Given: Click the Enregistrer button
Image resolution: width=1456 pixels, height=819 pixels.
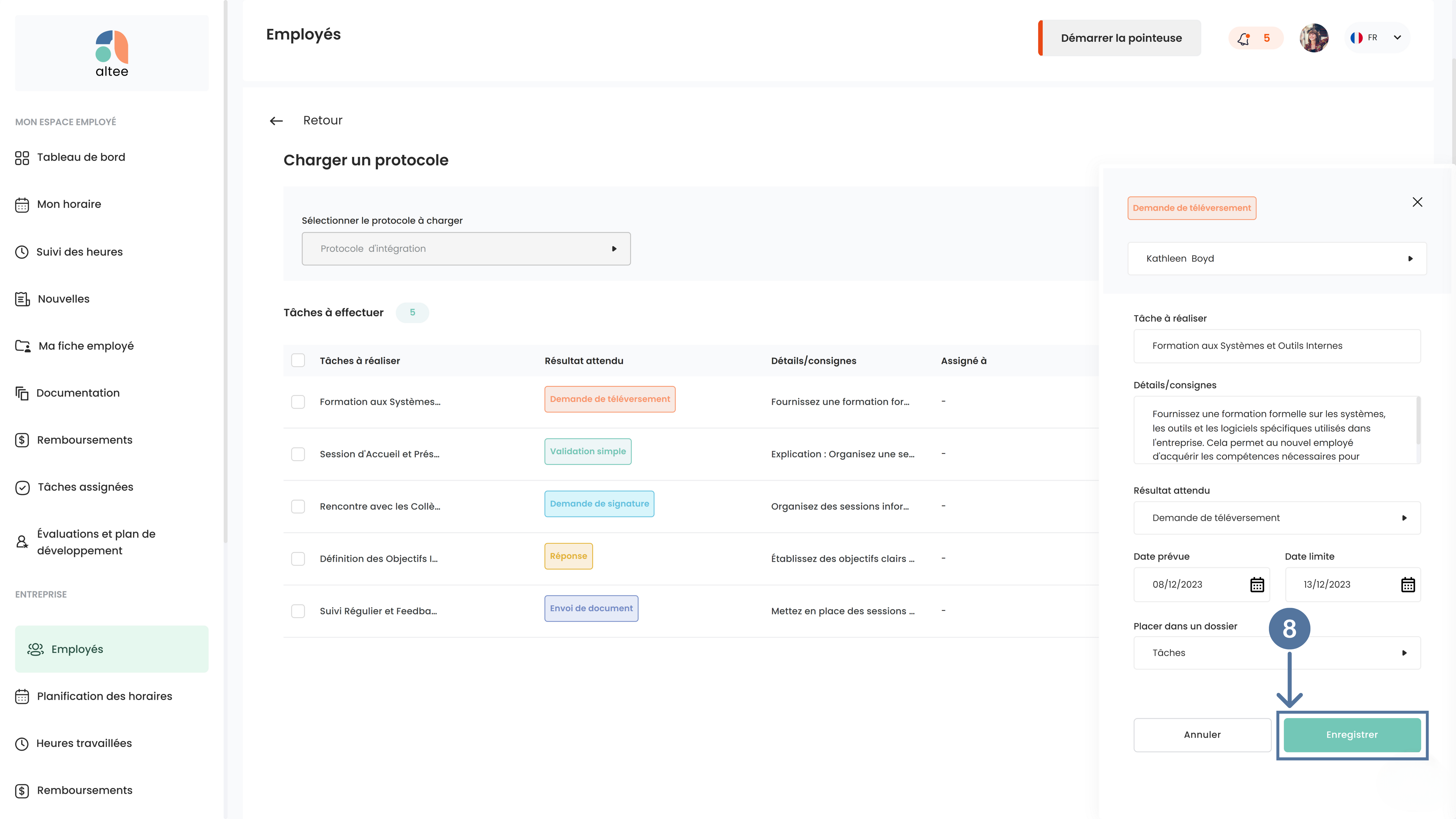Looking at the screenshot, I should [x=1352, y=735].
